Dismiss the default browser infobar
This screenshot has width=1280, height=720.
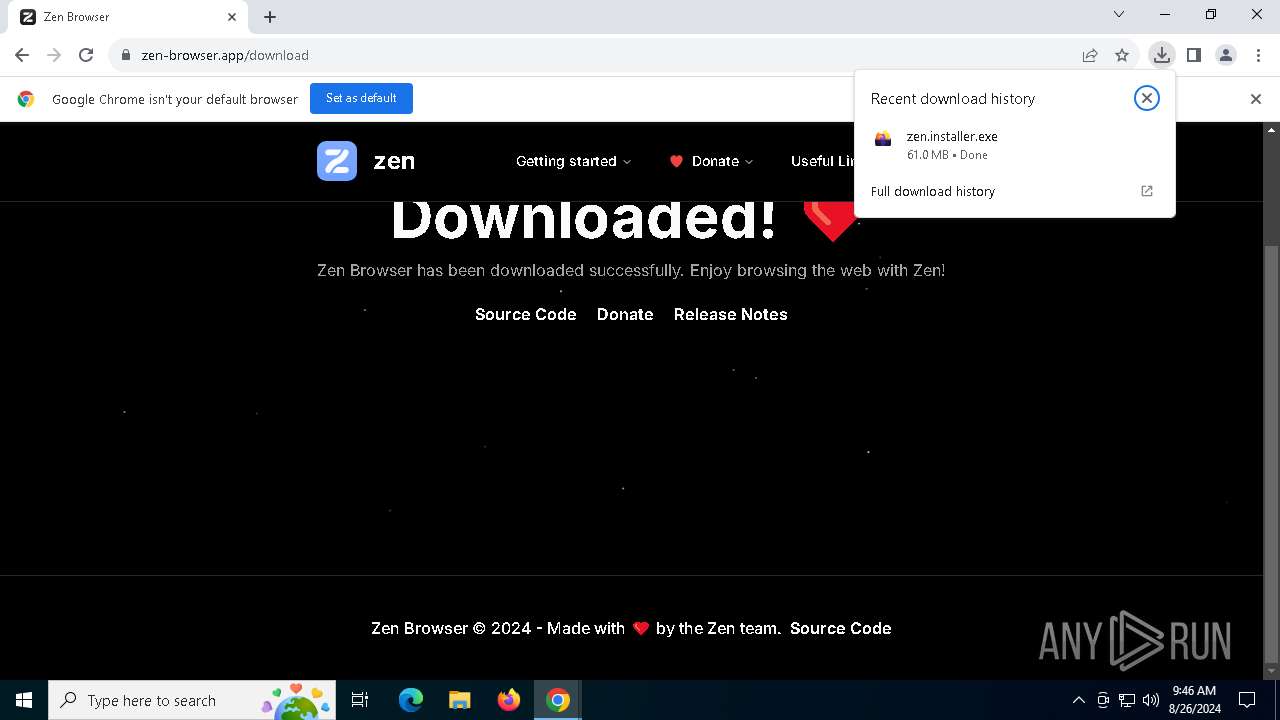tap(1256, 99)
